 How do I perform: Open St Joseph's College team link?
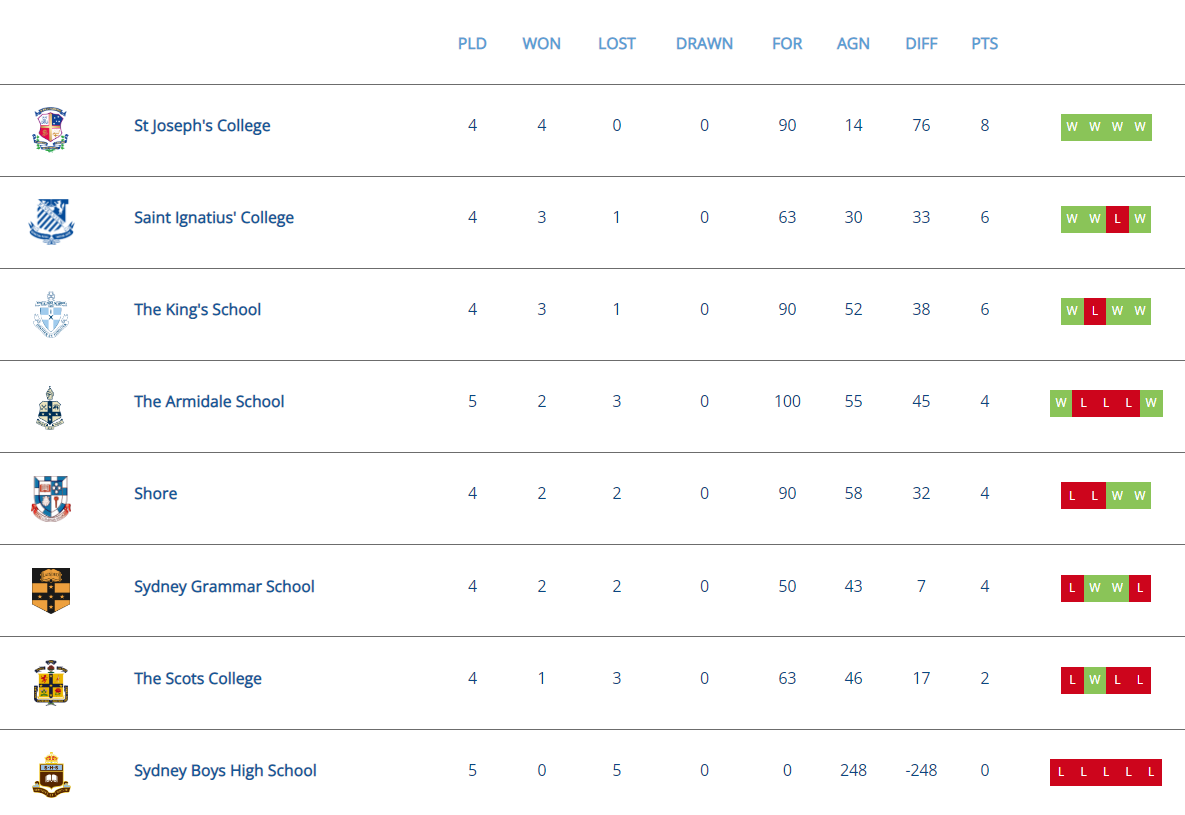point(202,126)
